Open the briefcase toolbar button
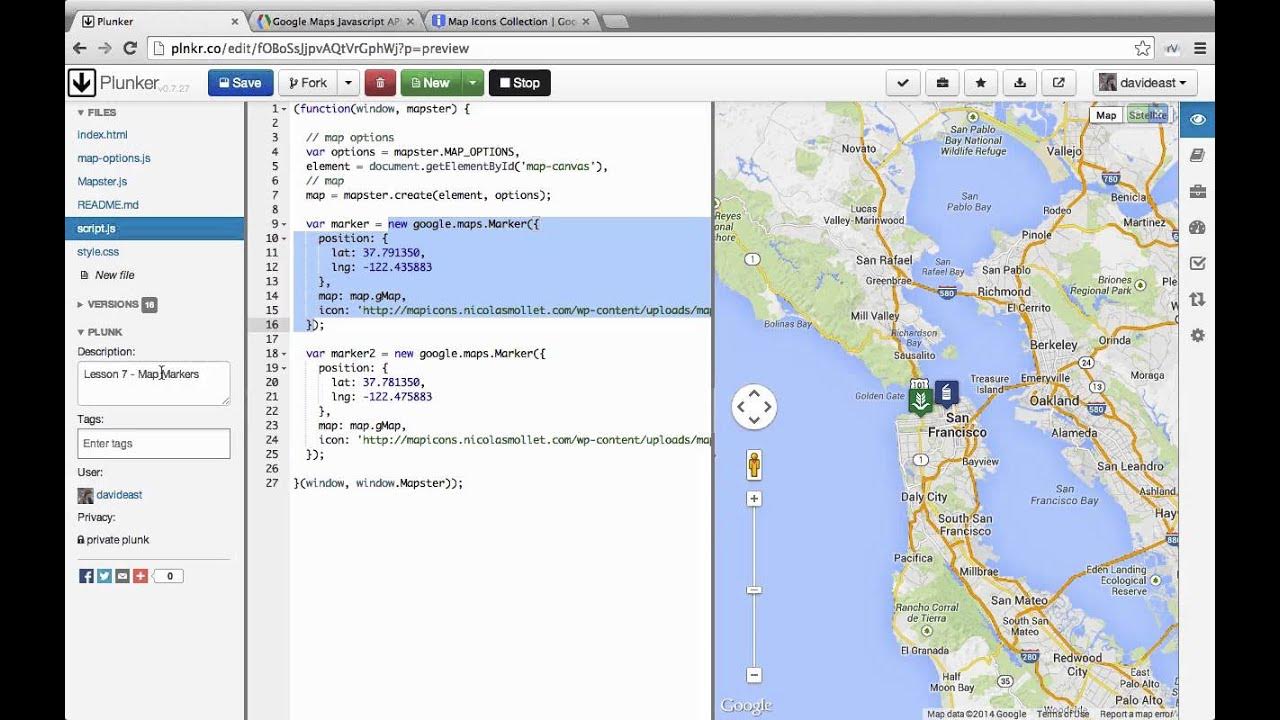Screen dimensions: 1280x720 (942, 83)
